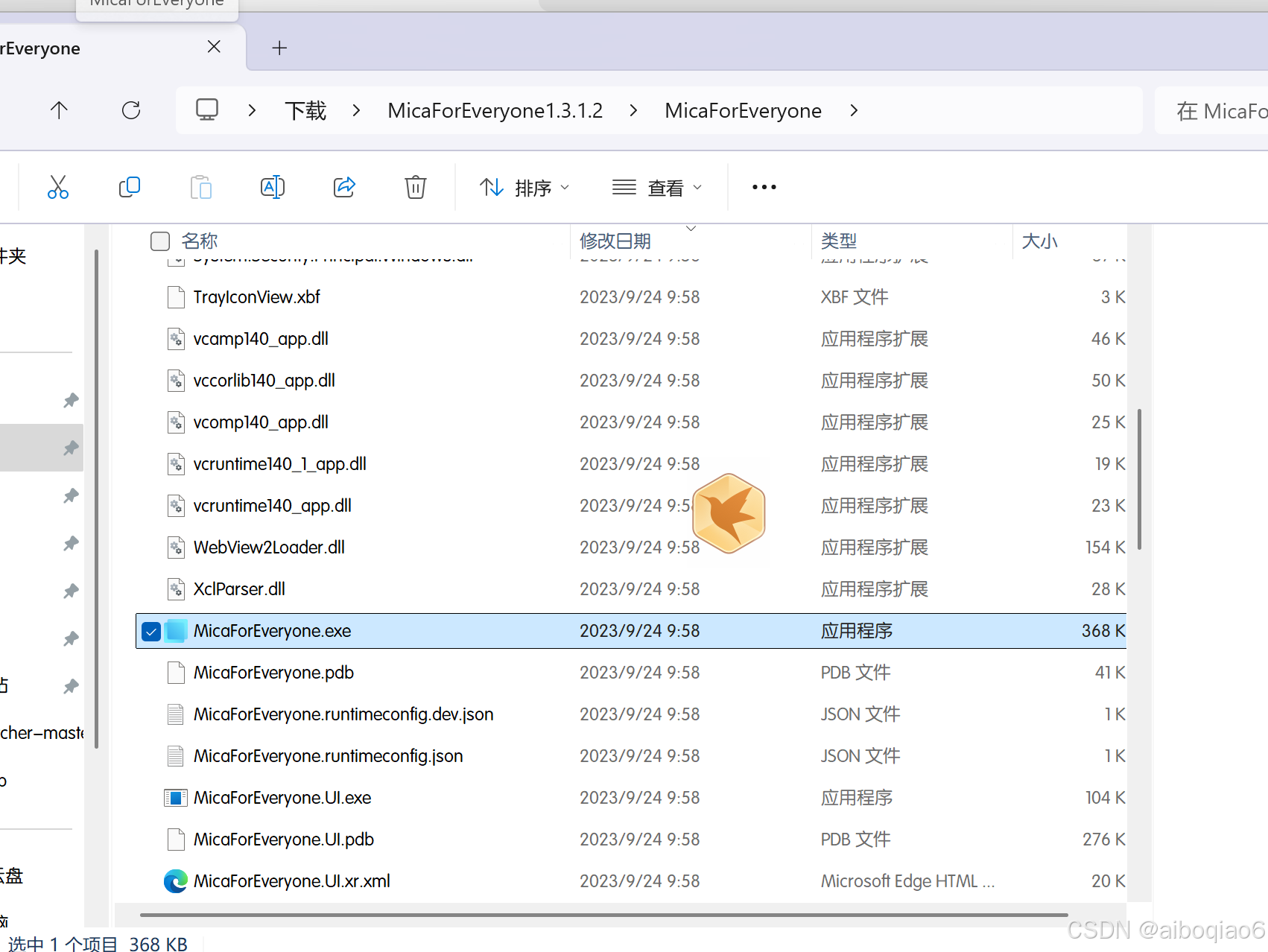Screen dimensions: 1268x952
Task: Select MicaForEveryone.UI.xr.xml file name
Action: pyautogui.click(x=291, y=881)
